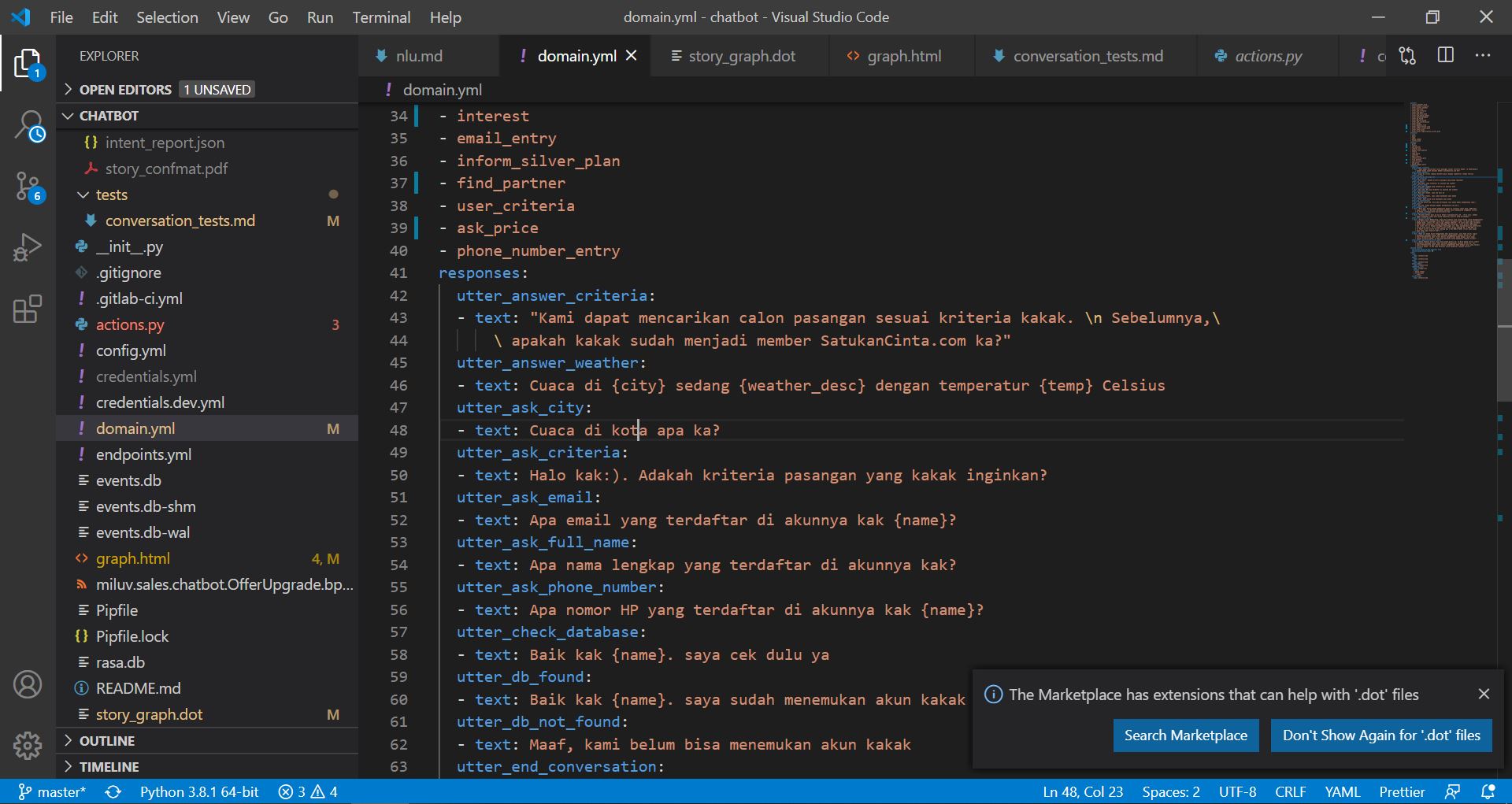
Task: Click Don't Show Again for '.dot' files
Action: pos(1380,735)
